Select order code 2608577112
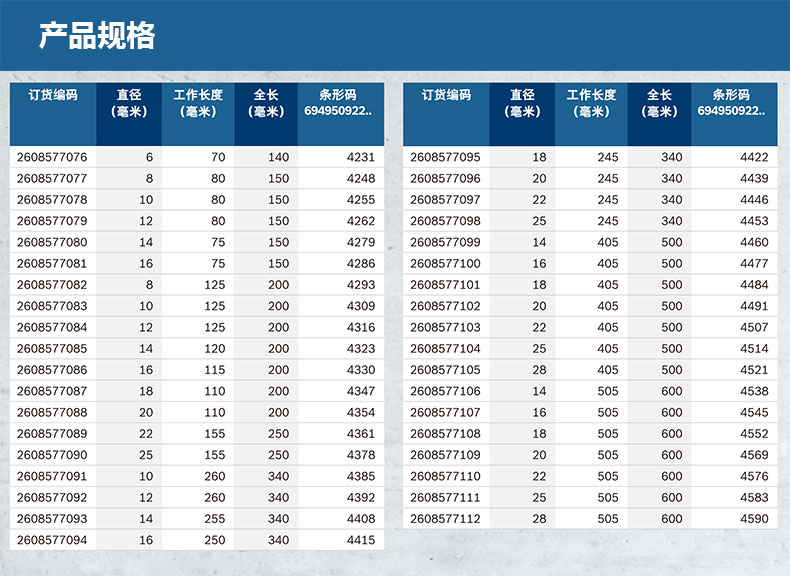The image size is (790, 576). (445, 519)
